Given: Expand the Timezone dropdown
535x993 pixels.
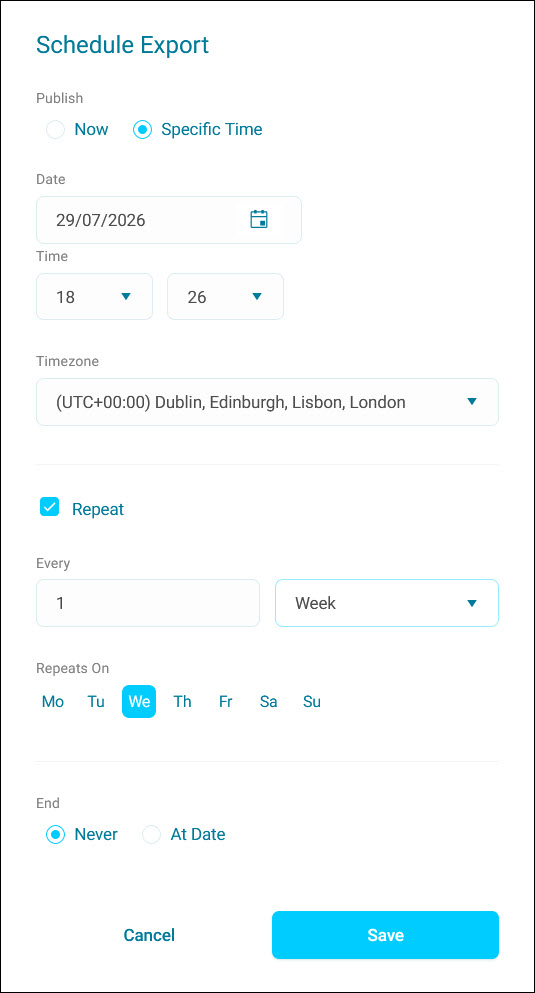Looking at the screenshot, I should [x=267, y=402].
